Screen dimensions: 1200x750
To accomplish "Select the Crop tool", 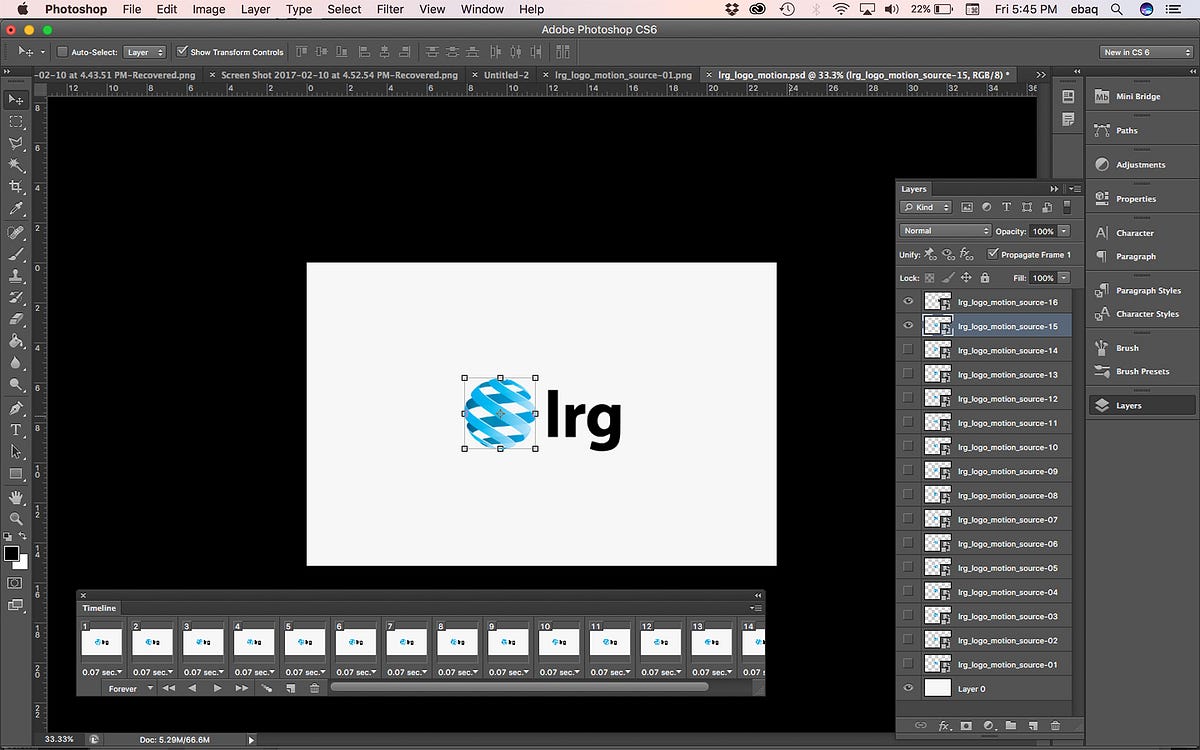I will click(16, 187).
